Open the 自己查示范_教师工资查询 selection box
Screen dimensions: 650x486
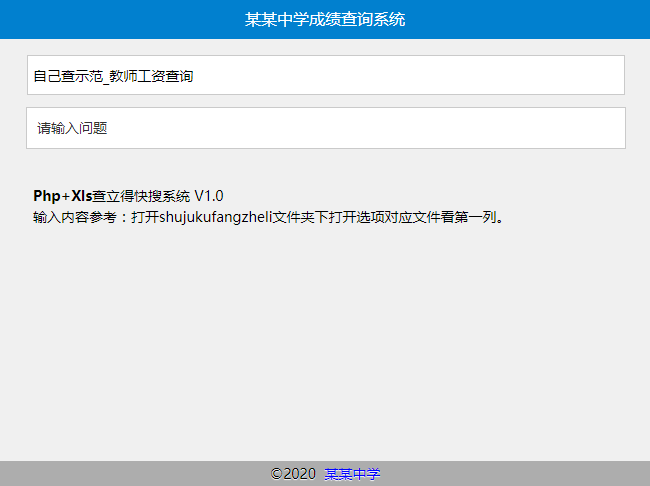pos(325,75)
